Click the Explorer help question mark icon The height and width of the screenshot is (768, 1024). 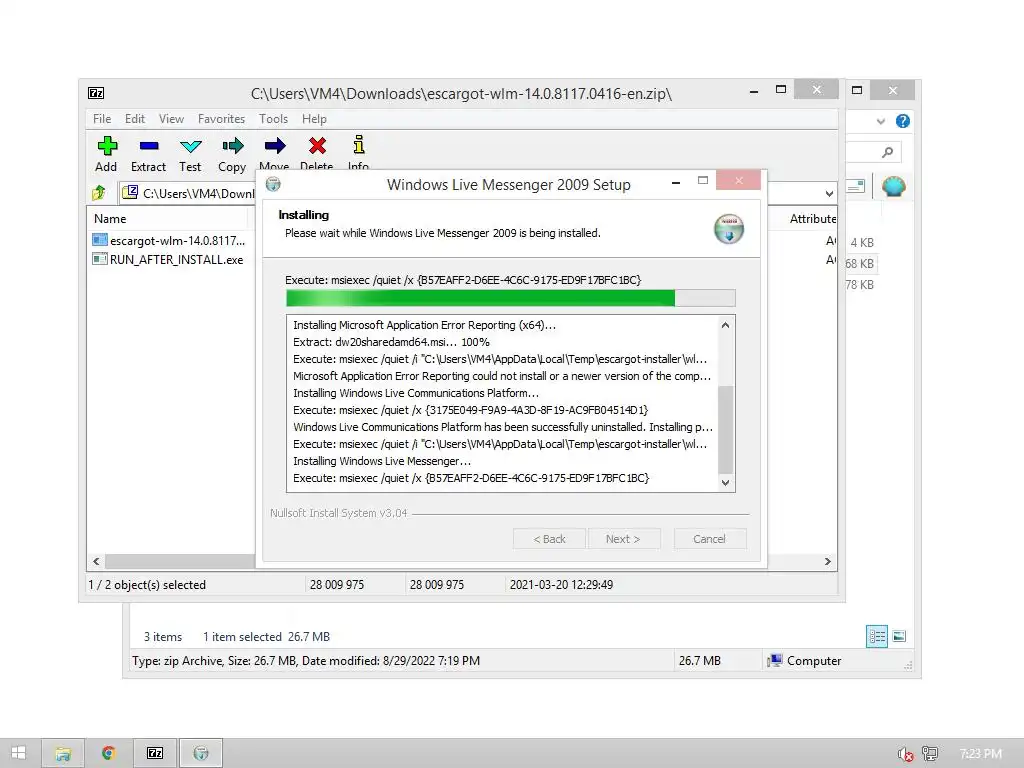903,121
